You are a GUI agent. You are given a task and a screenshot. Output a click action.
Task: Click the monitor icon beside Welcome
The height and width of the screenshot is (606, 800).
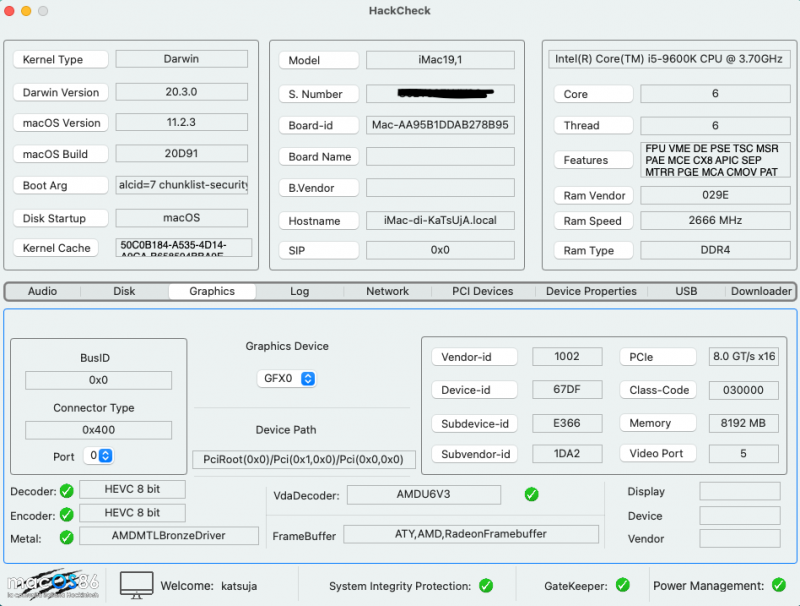[x=136, y=585]
